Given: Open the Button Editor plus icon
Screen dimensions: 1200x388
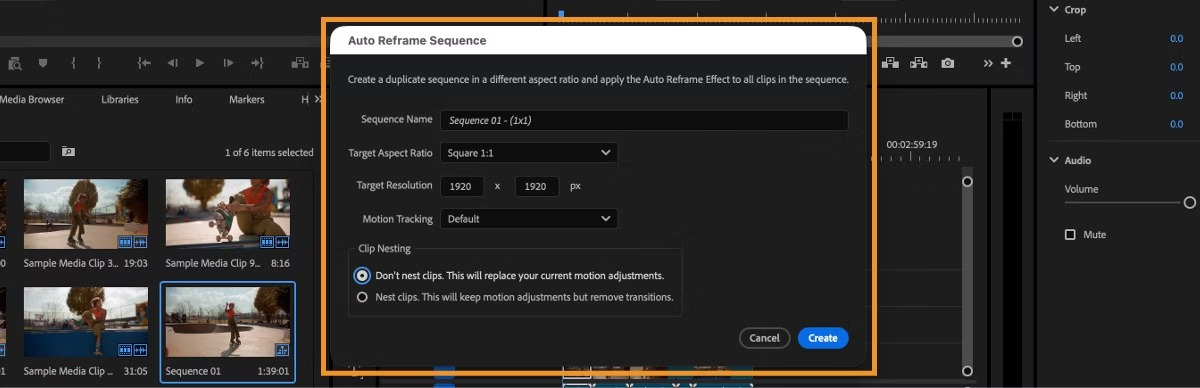Looking at the screenshot, I should point(1006,63).
